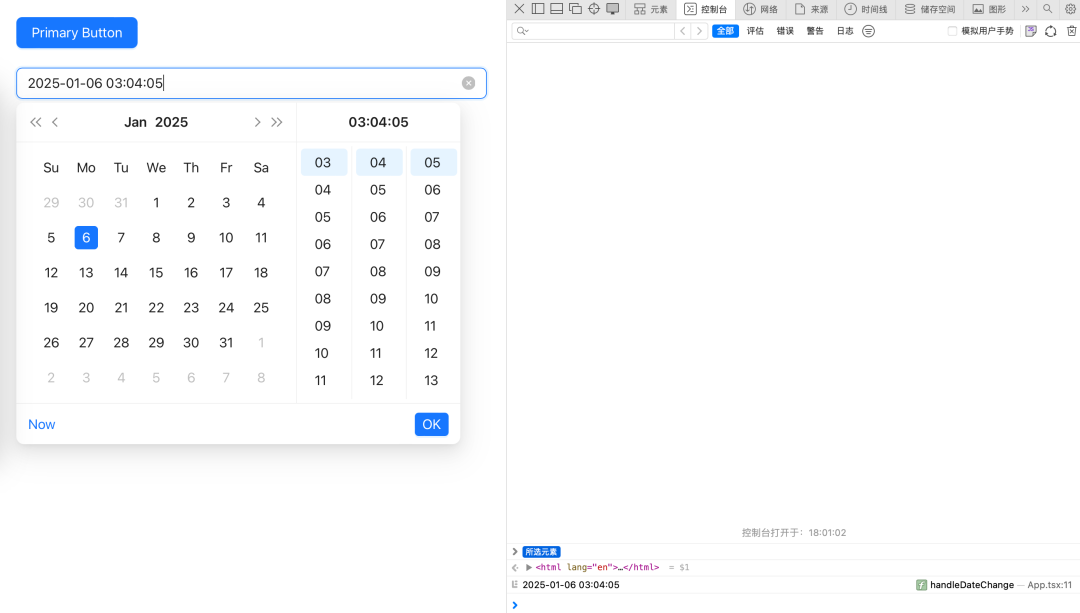Clear console with trash icon

coord(1072,31)
